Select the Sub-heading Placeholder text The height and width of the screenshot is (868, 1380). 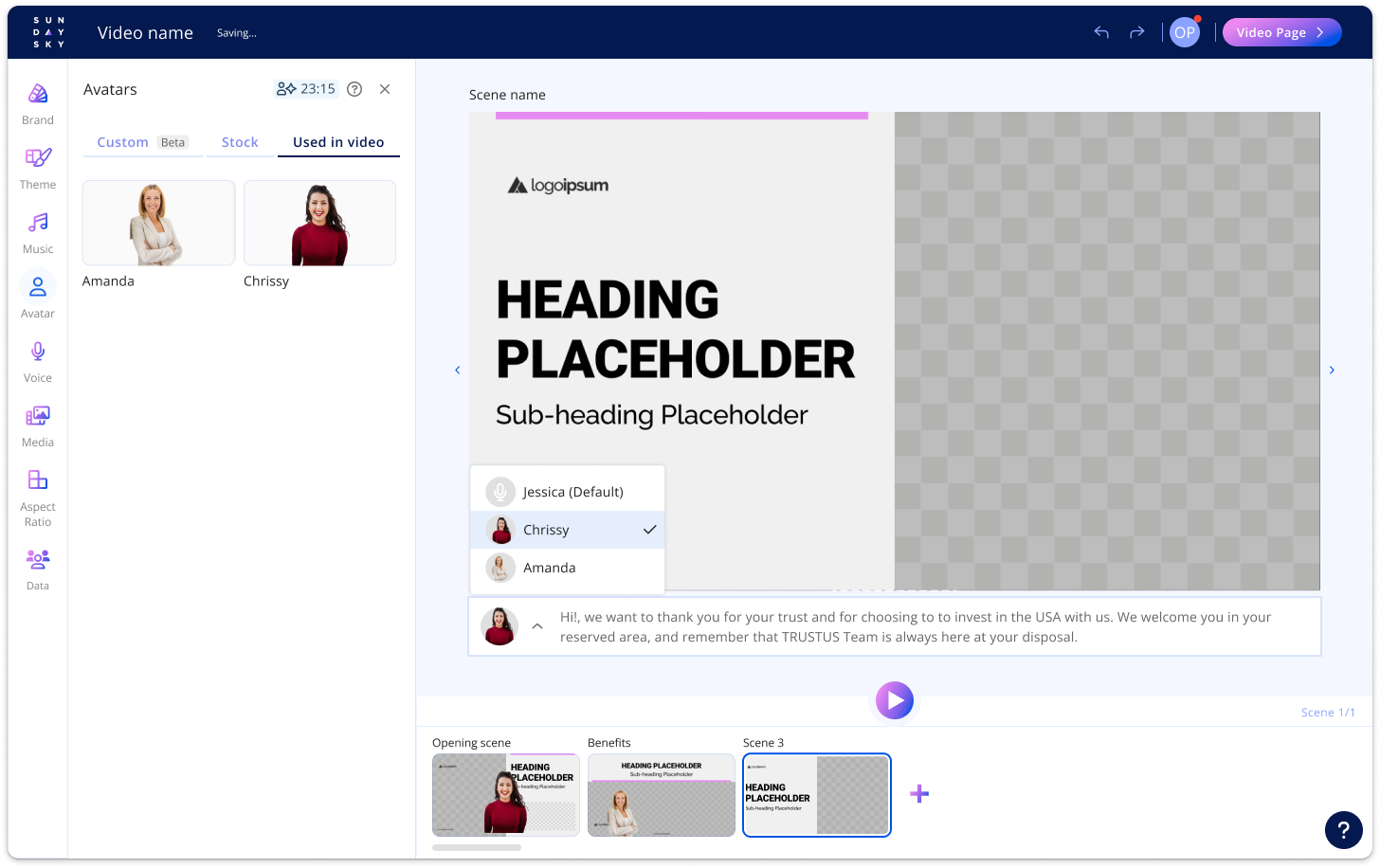coord(652,415)
